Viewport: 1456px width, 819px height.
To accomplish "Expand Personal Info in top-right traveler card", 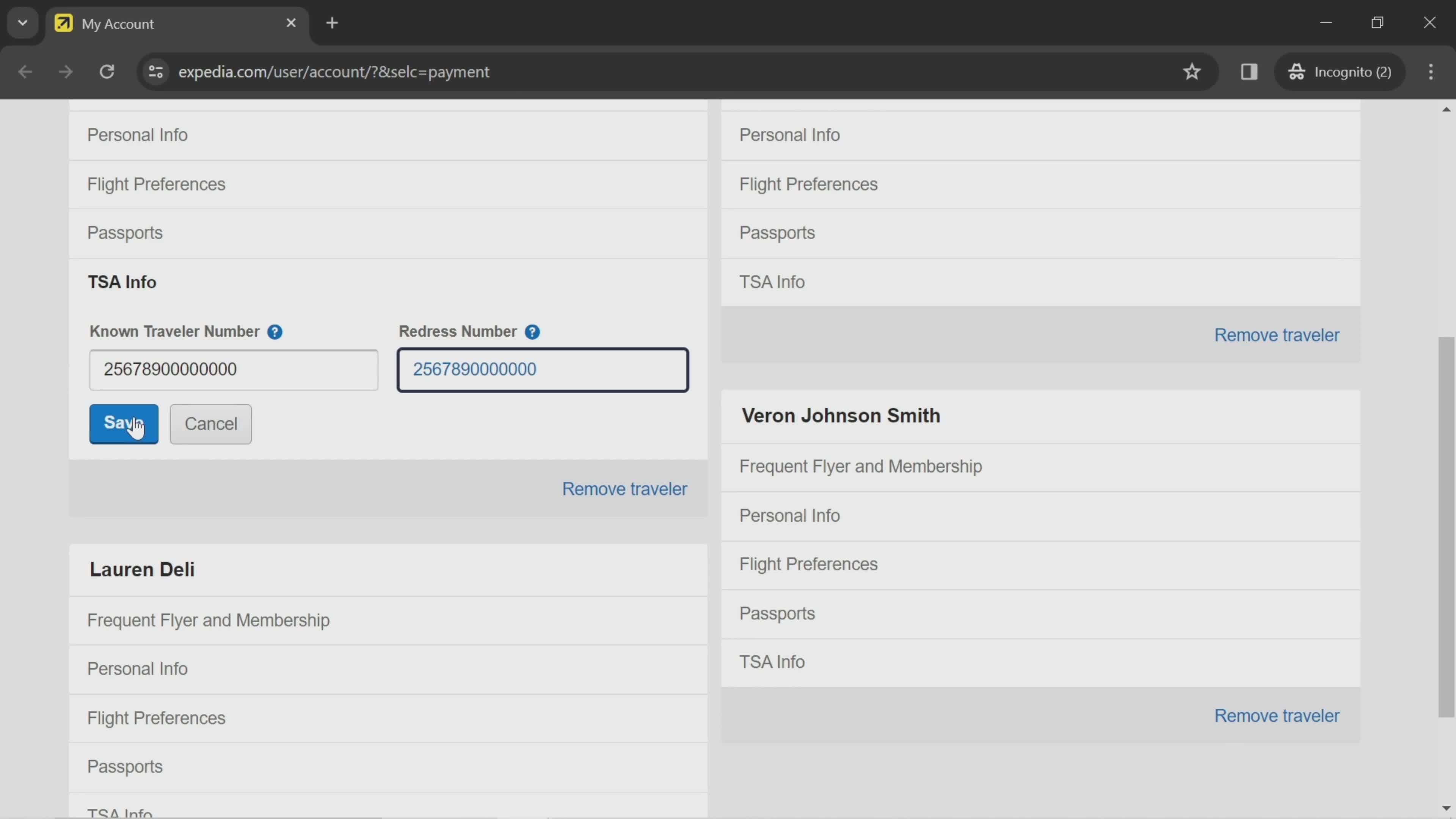I will tap(1040, 135).
